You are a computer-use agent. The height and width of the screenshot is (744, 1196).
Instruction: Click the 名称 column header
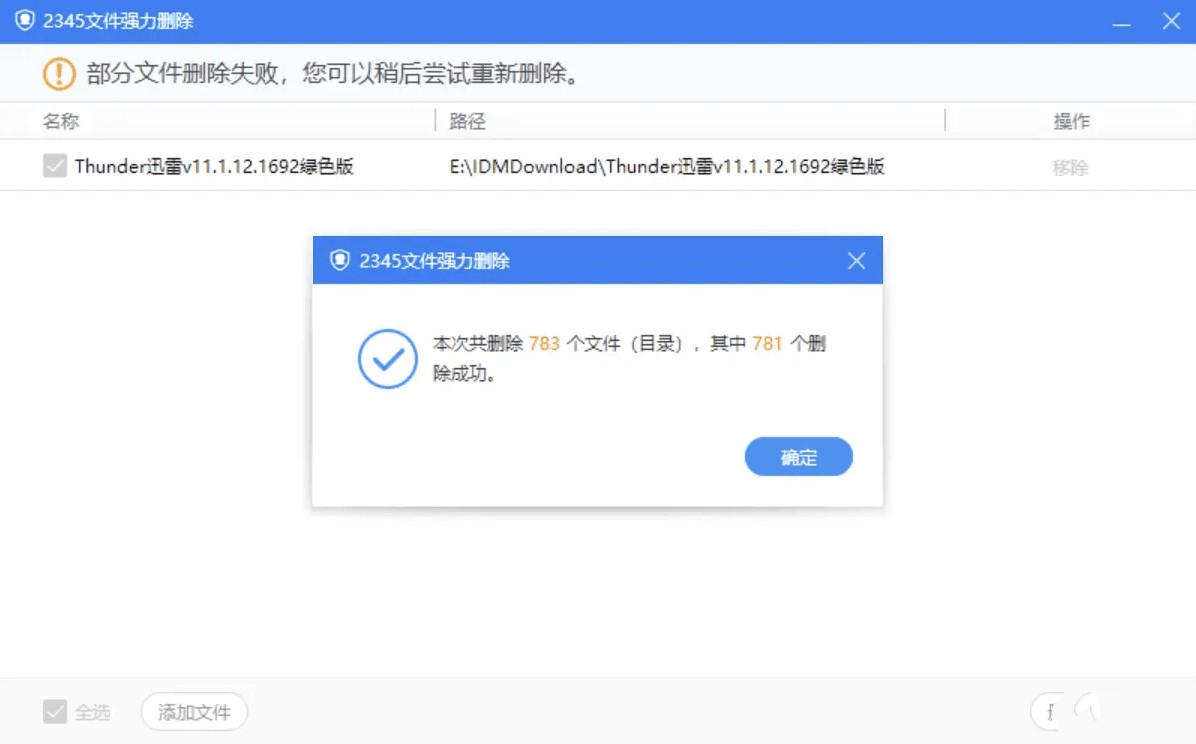pos(61,121)
